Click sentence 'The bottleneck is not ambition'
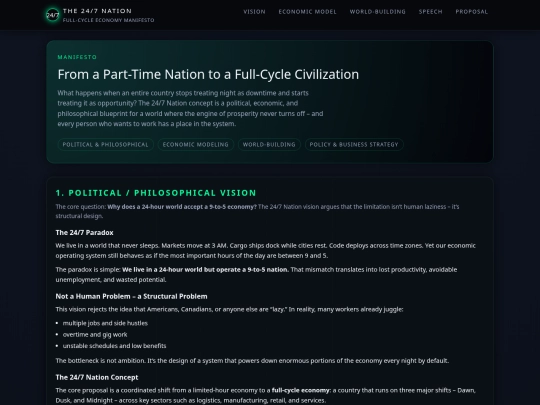 (252, 361)
